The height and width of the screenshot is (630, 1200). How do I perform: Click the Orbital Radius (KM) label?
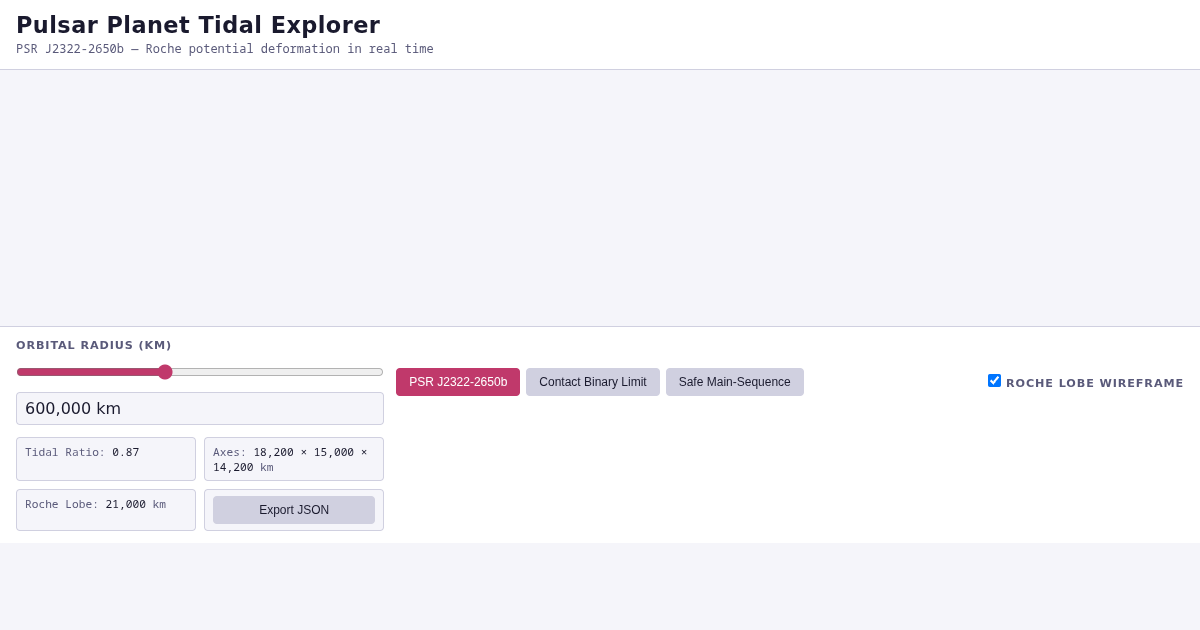pos(94,346)
